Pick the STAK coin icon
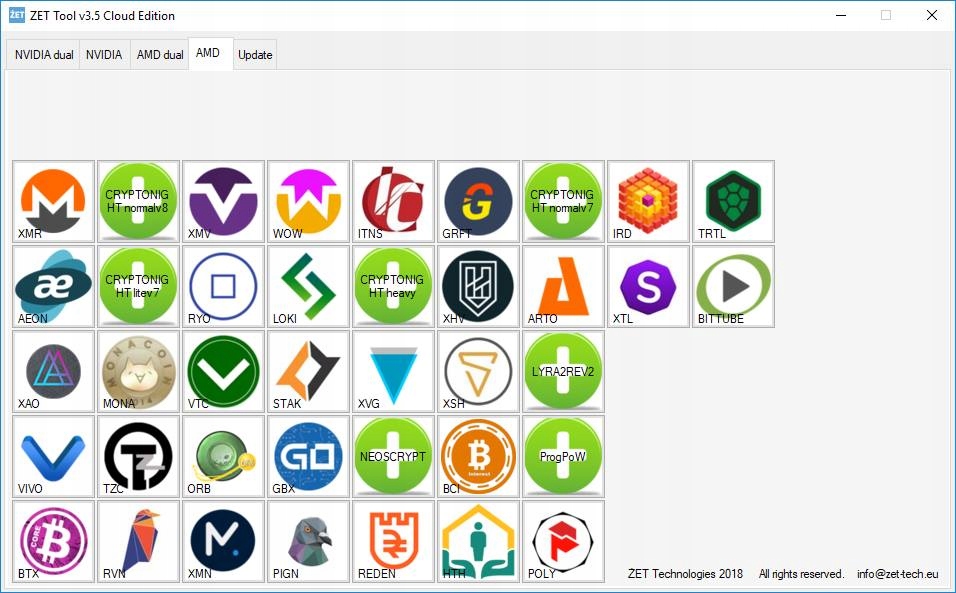Viewport: 956px width, 593px height. tap(309, 372)
